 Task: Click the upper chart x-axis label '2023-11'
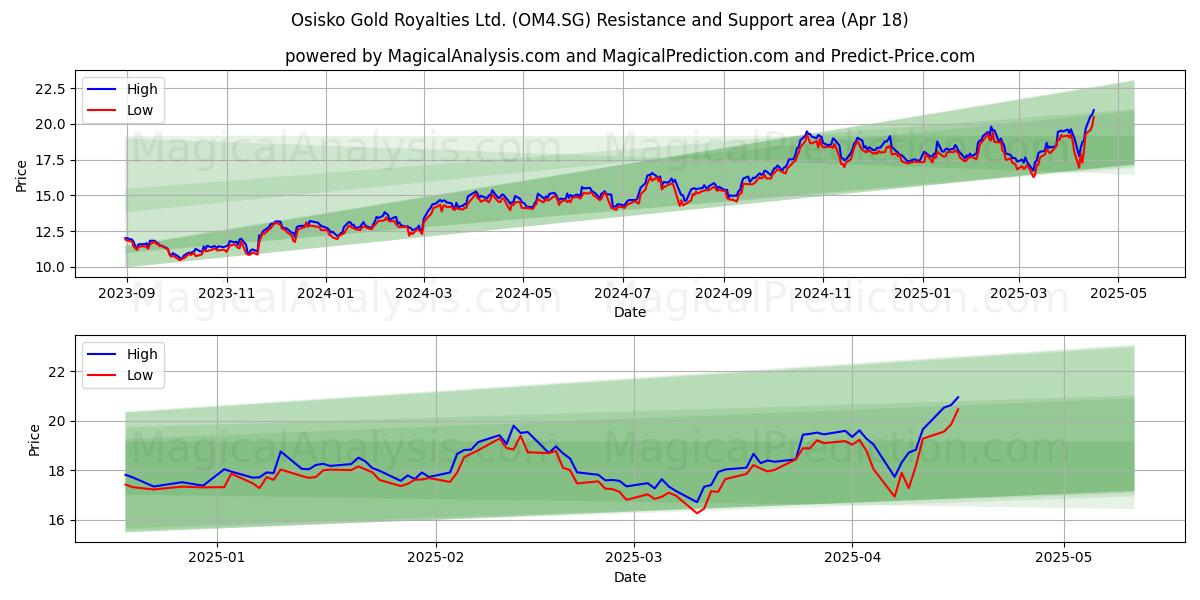click(227, 294)
